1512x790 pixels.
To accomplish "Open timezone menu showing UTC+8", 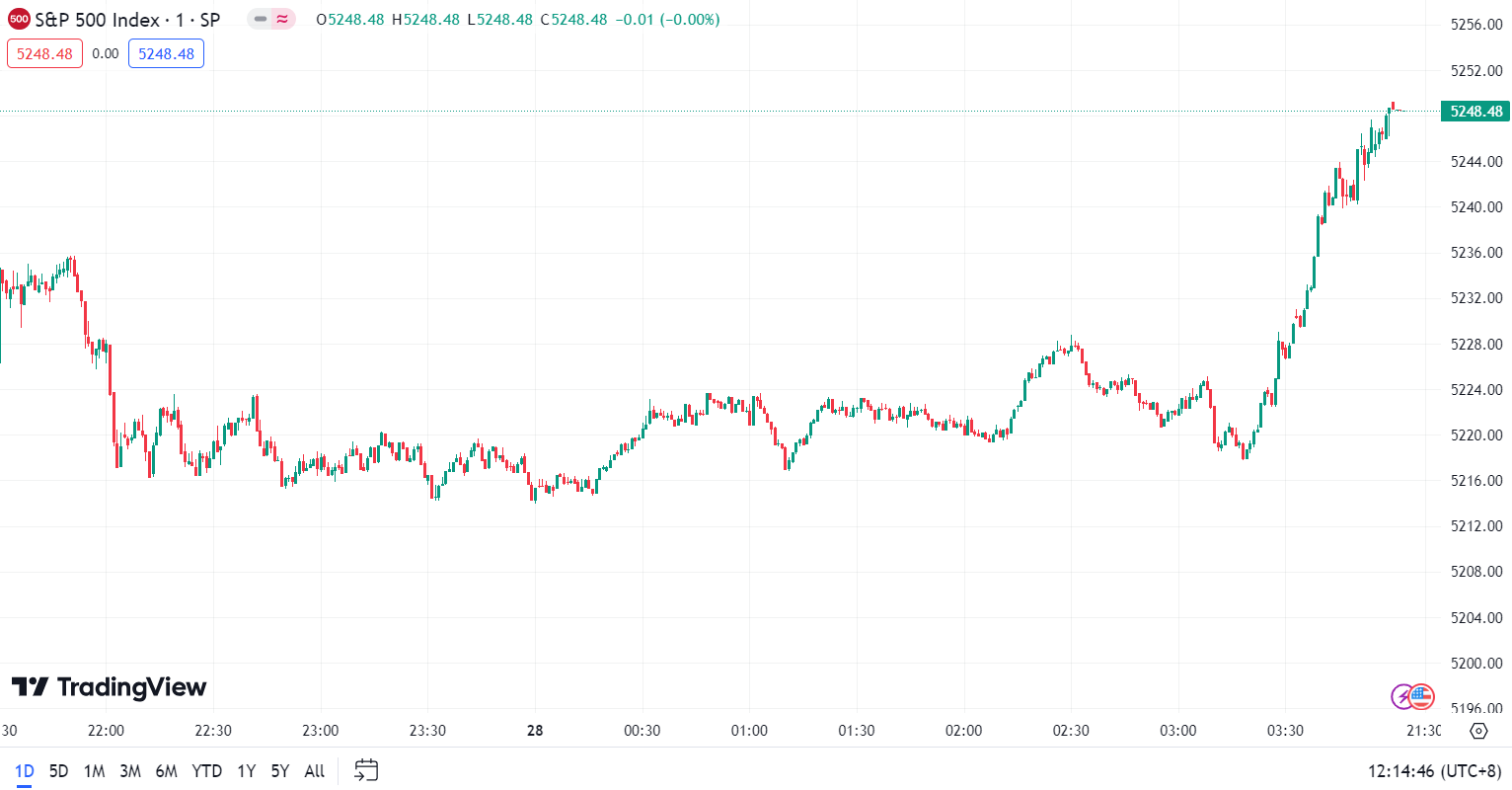I will [1434, 771].
